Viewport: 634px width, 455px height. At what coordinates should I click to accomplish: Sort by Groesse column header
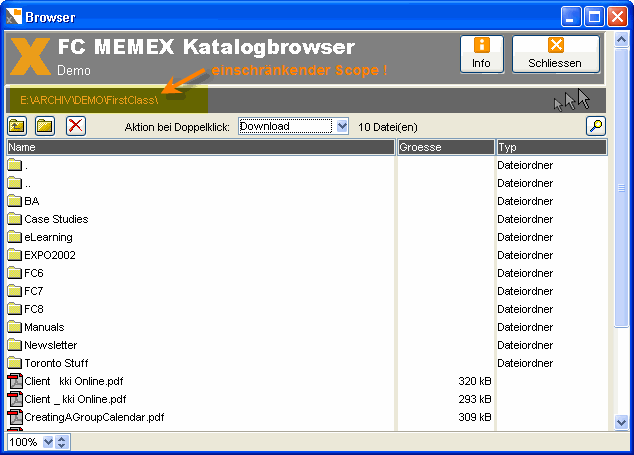446,147
